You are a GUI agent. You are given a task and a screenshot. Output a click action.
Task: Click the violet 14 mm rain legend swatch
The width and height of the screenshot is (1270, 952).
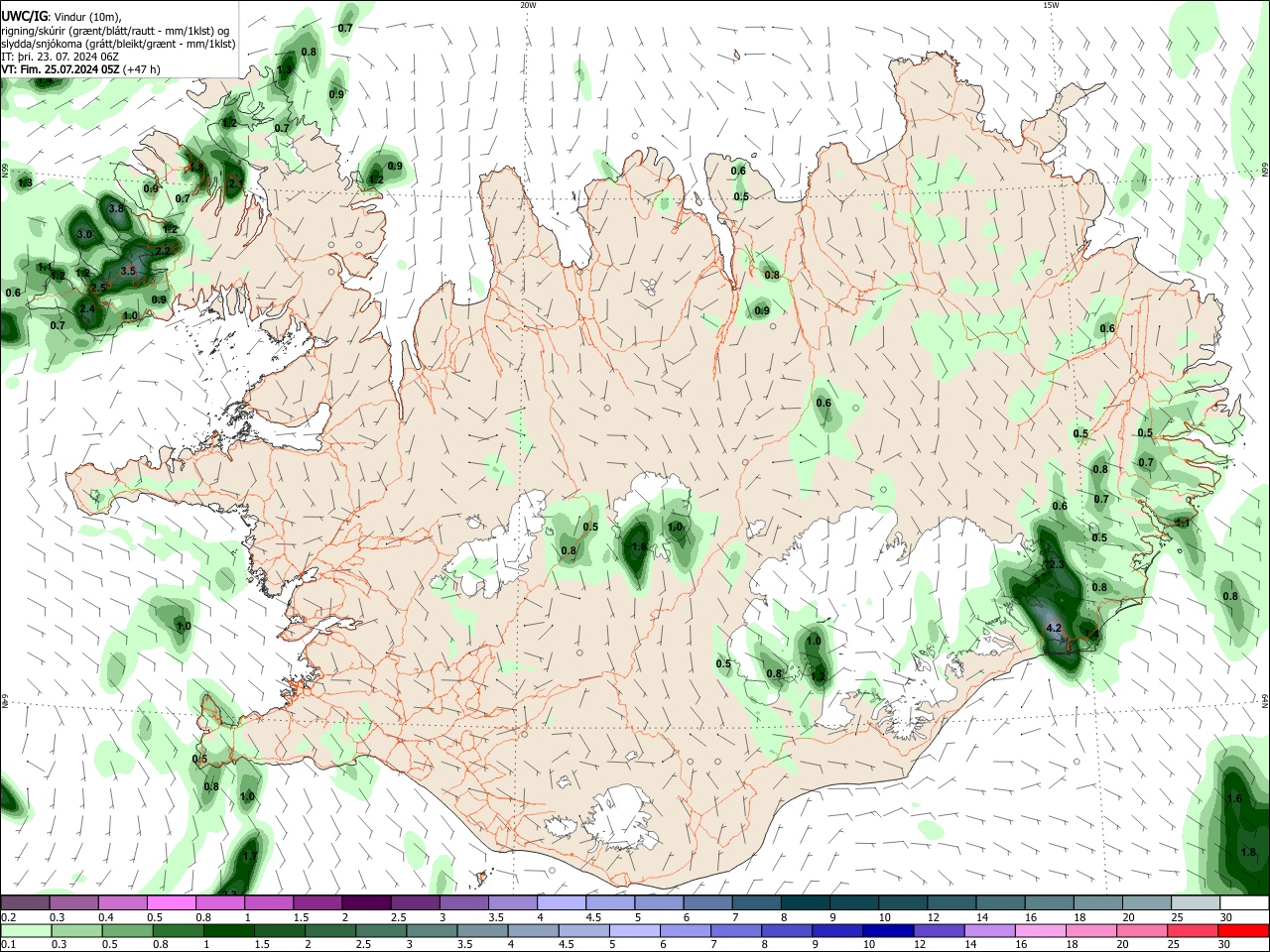click(989, 931)
